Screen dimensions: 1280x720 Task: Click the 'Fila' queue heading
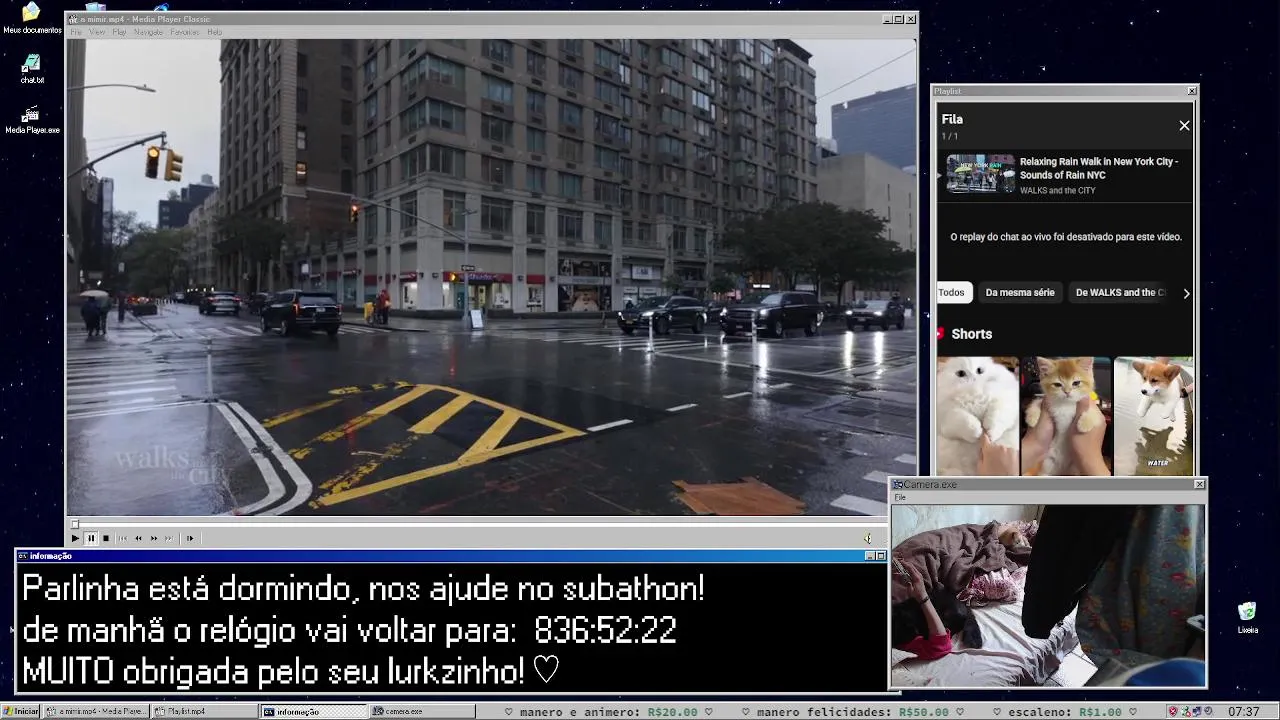pos(952,119)
